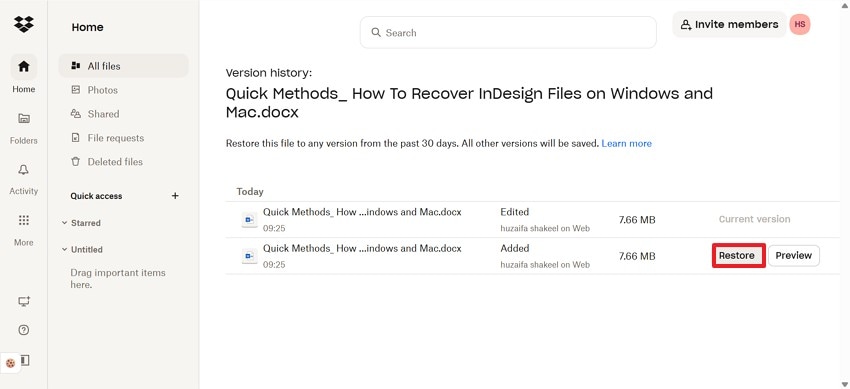Select All files in sidebar

124,66
